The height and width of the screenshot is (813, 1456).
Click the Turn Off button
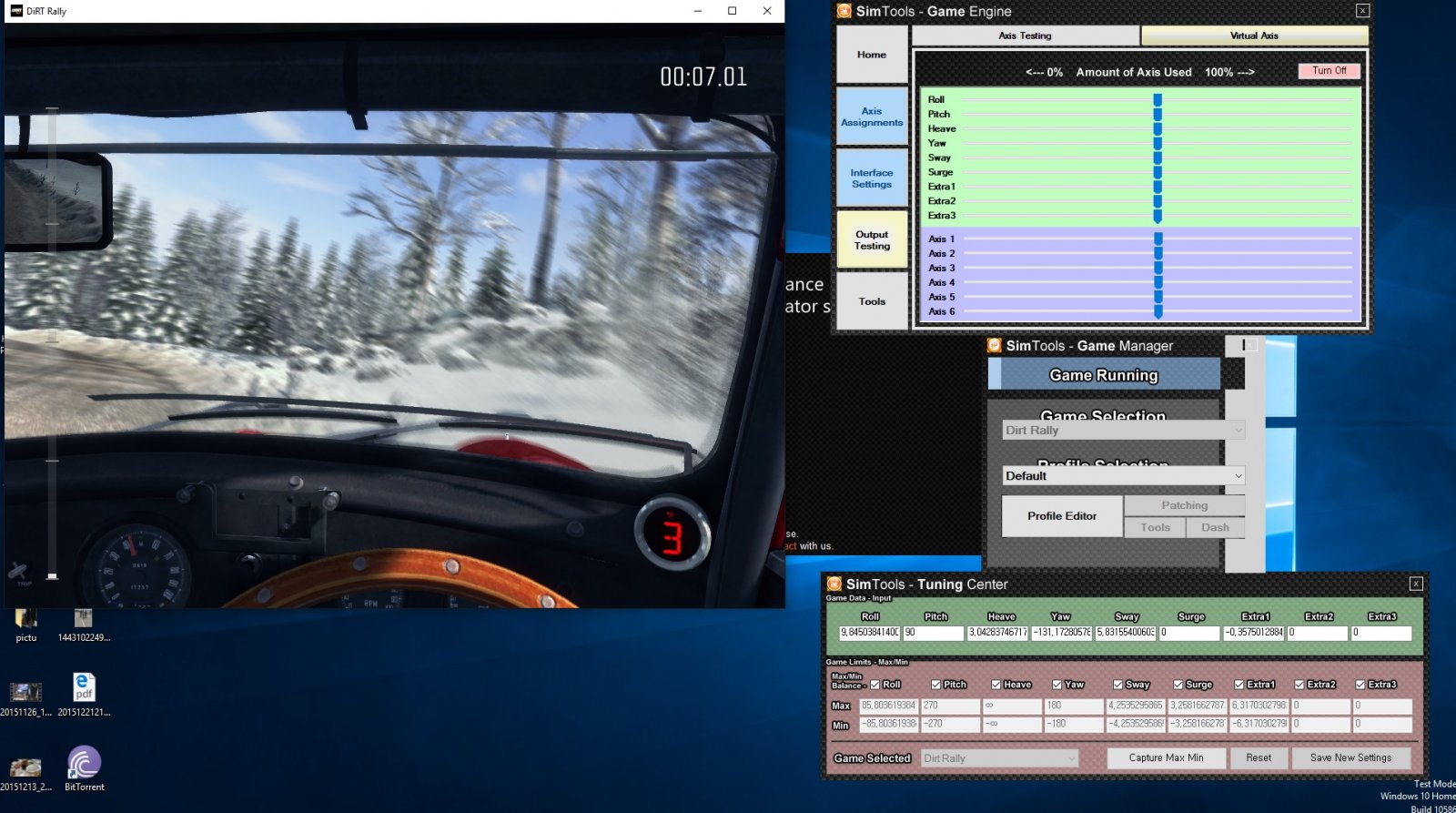[x=1329, y=71]
